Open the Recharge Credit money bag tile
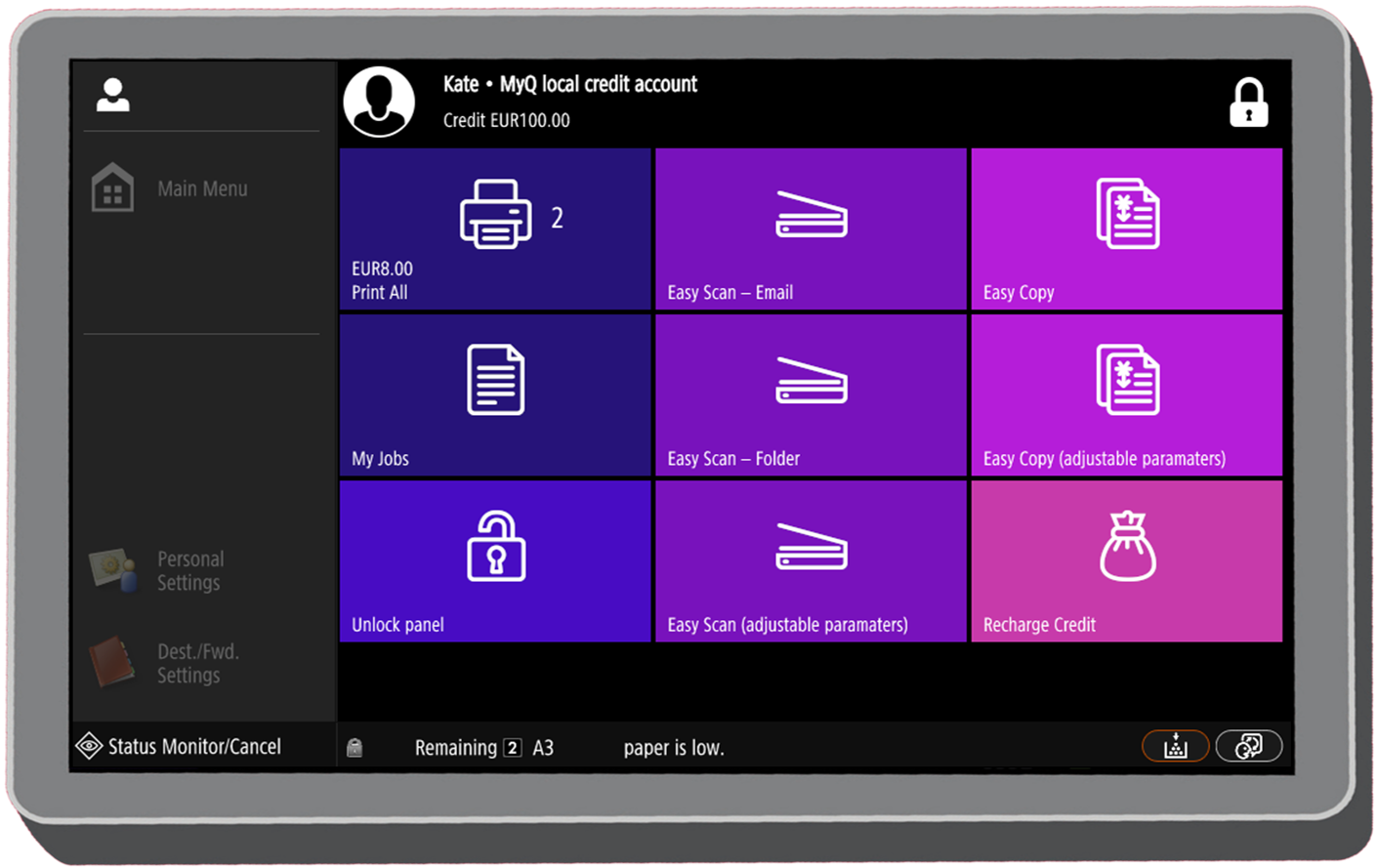Viewport: 1378px width, 868px height. tap(1126, 561)
